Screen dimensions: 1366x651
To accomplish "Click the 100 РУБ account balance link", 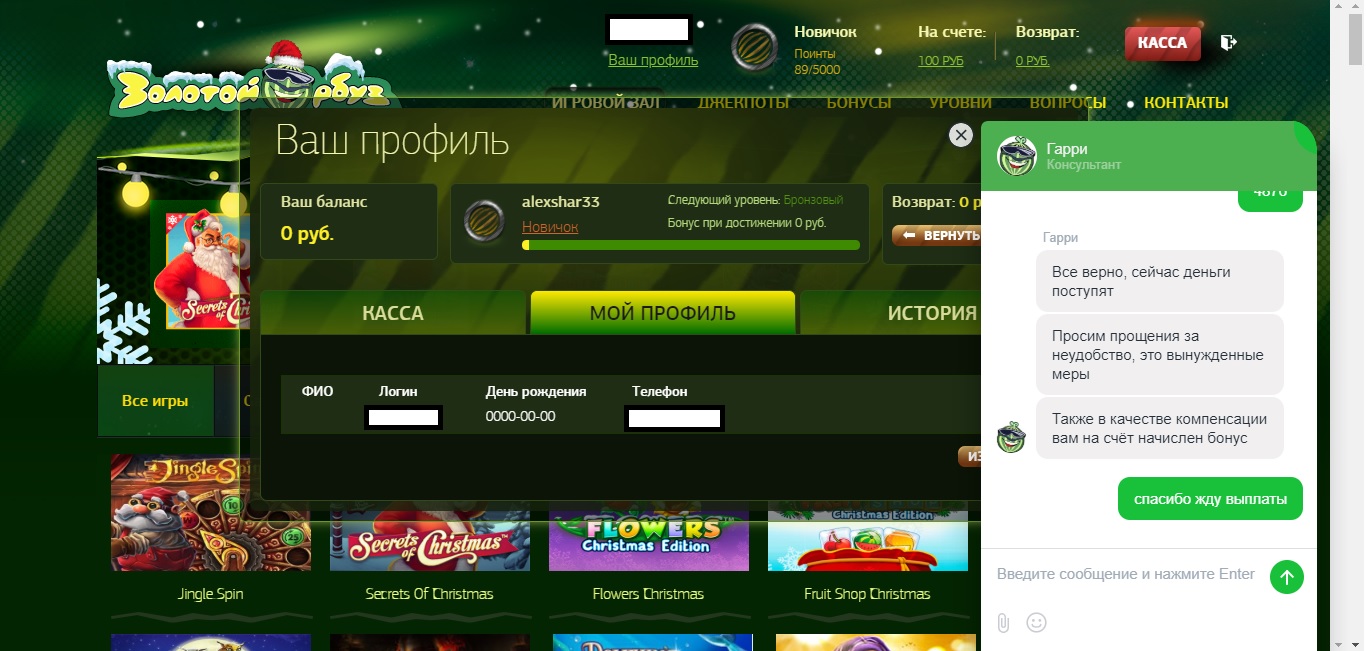I will 941,61.
